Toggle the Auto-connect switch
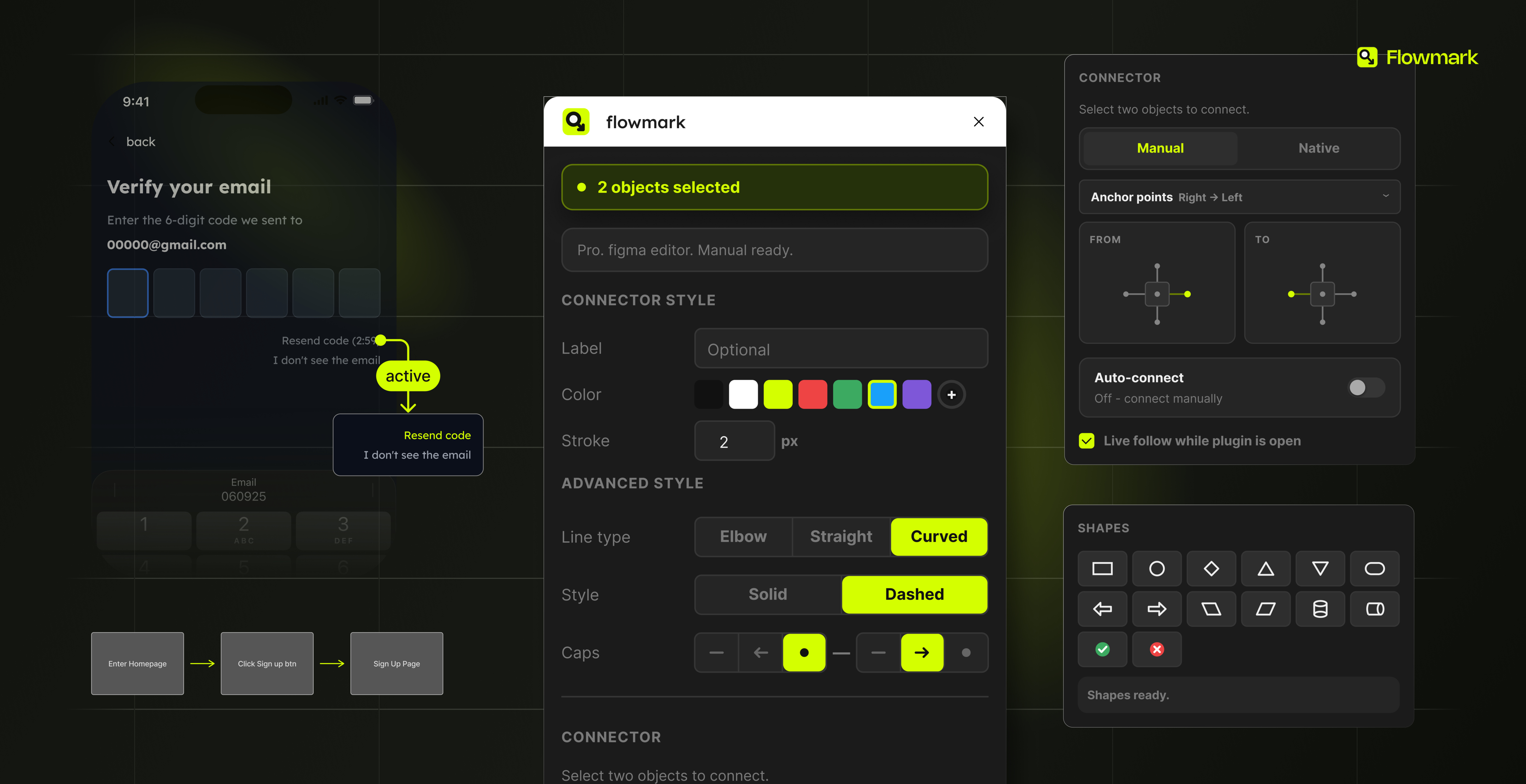 (1366, 388)
